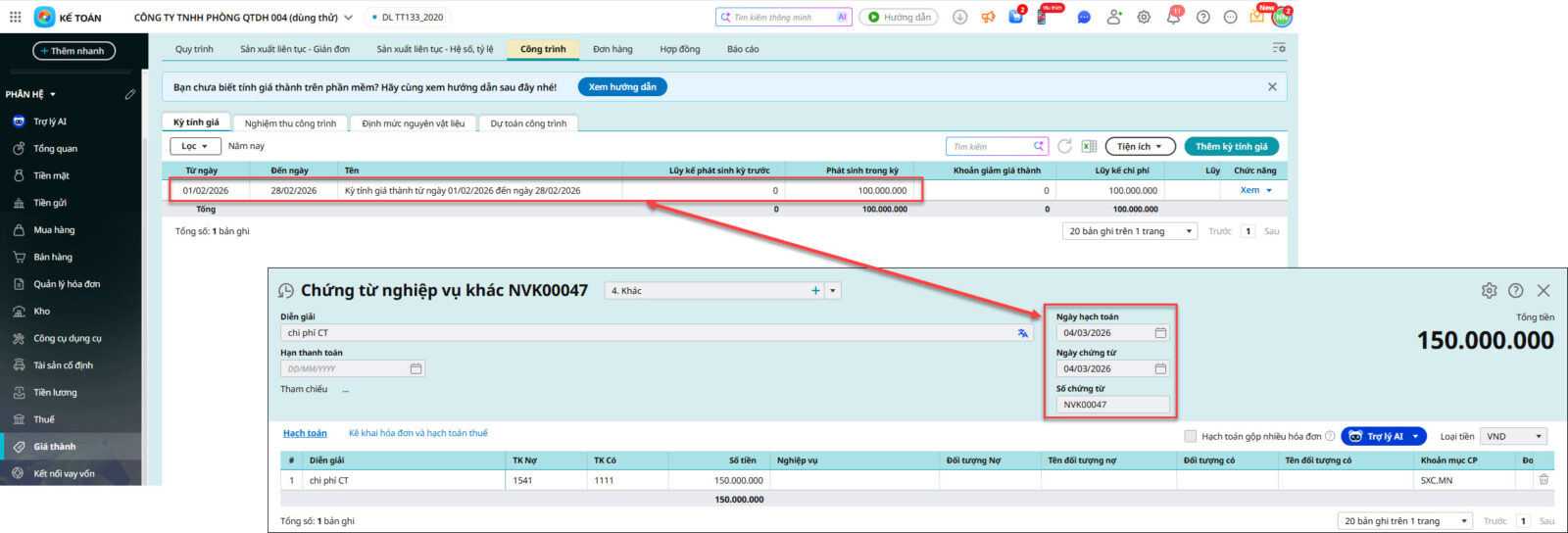Open Kê khai hóa đơn và hạch toán thuế link

pos(417,433)
